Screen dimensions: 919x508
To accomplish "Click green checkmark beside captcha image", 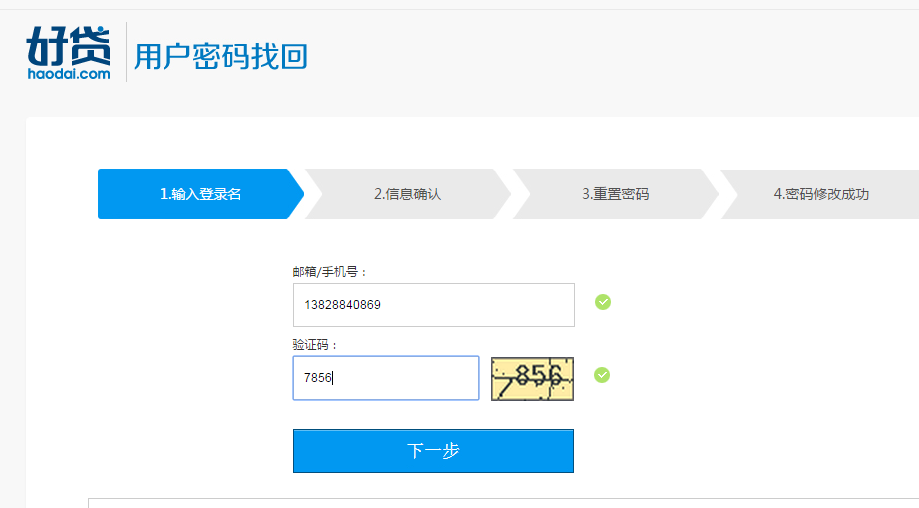I will pos(602,375).
